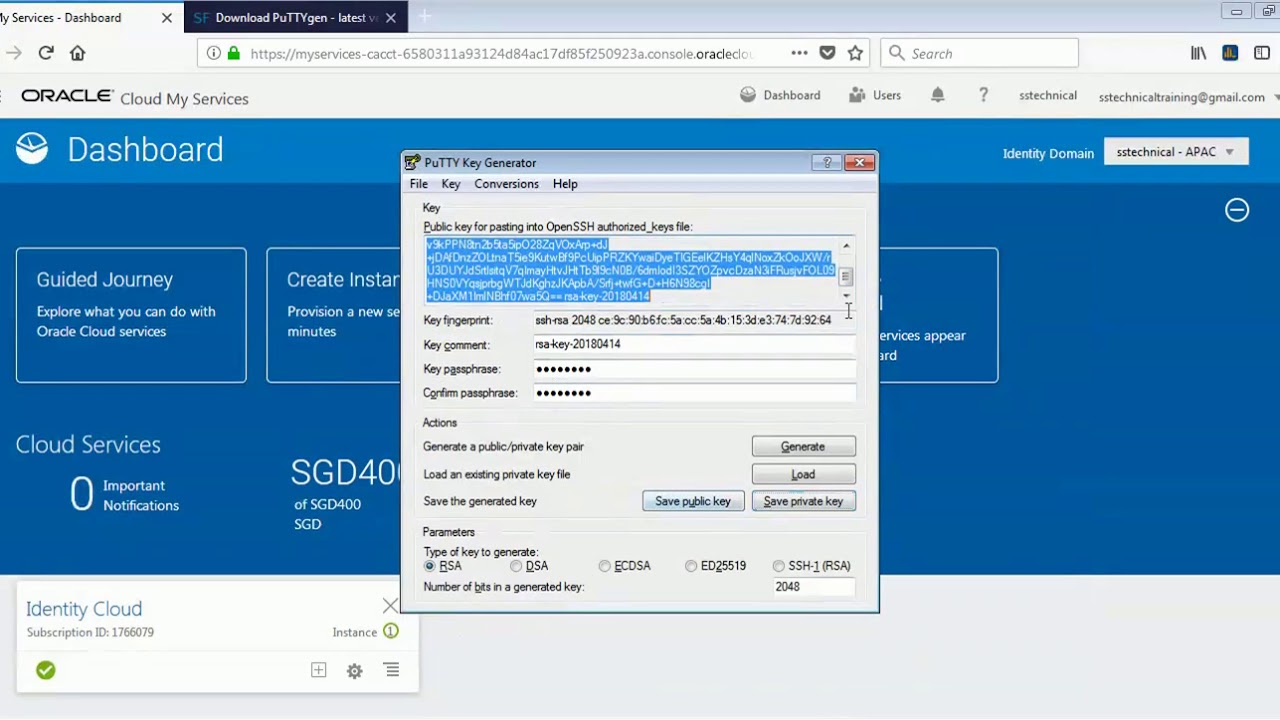Open a new browser tab
Screen dimensions: 1280x720
424,17
